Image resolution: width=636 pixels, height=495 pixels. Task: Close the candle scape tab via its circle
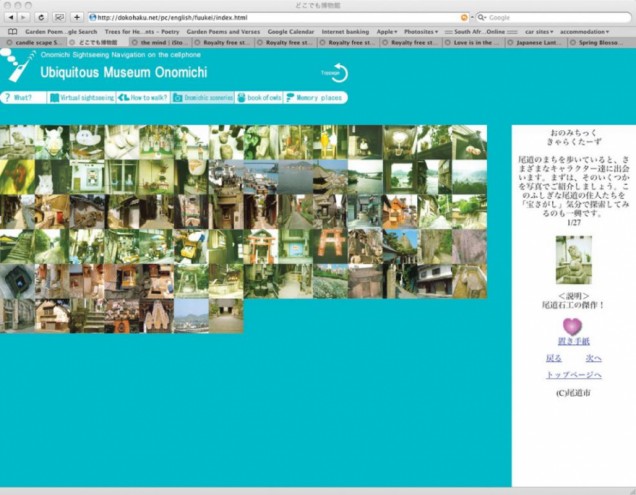click(9, 42)
